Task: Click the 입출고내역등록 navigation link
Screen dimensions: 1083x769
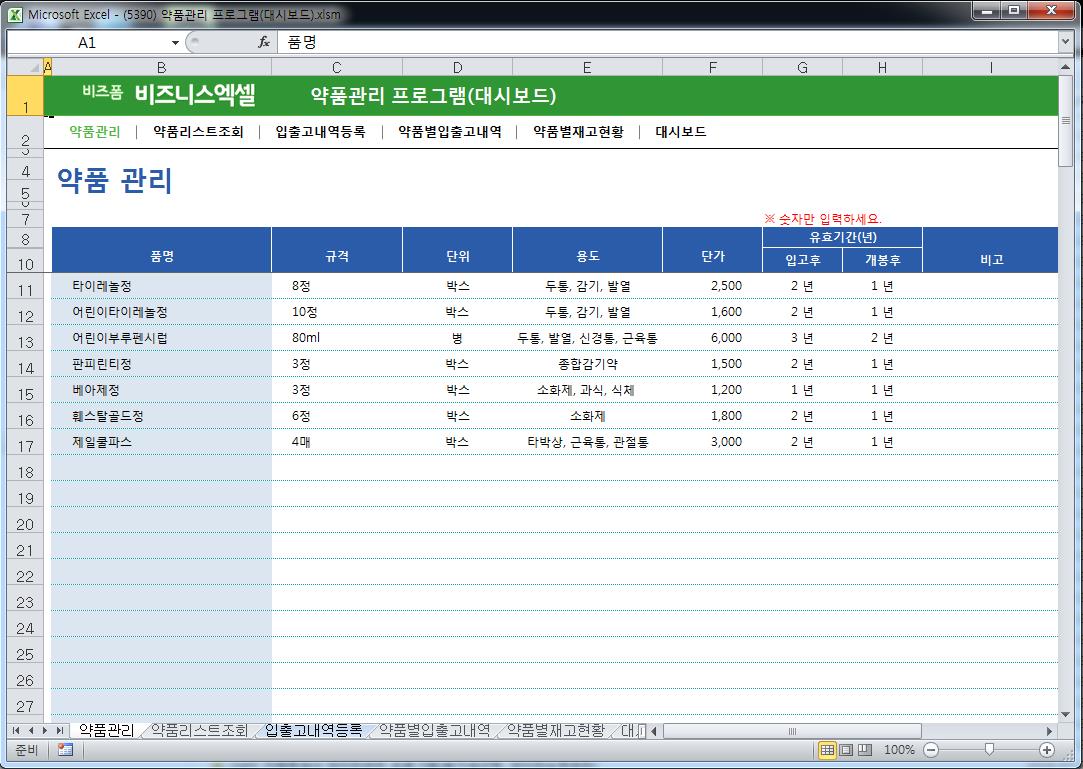Action: point(320,132)
